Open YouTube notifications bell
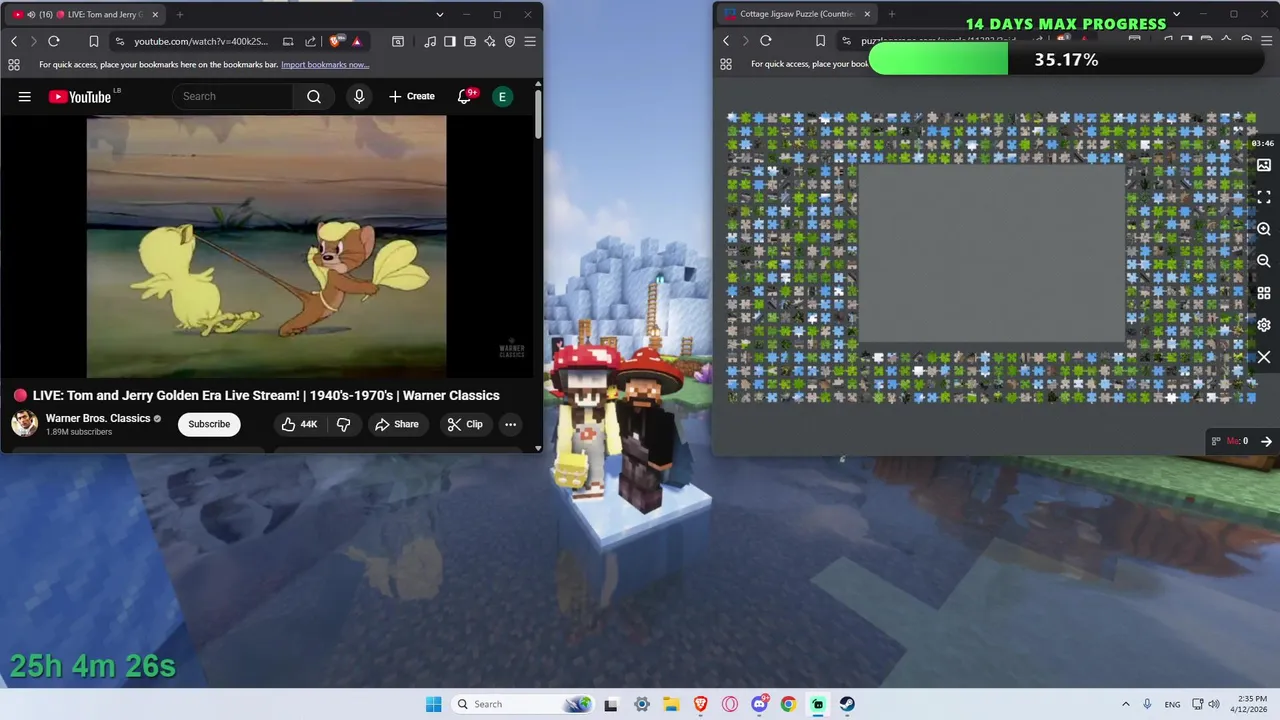The width and height of the screenshot is (1280, 720). pos(464,96)
